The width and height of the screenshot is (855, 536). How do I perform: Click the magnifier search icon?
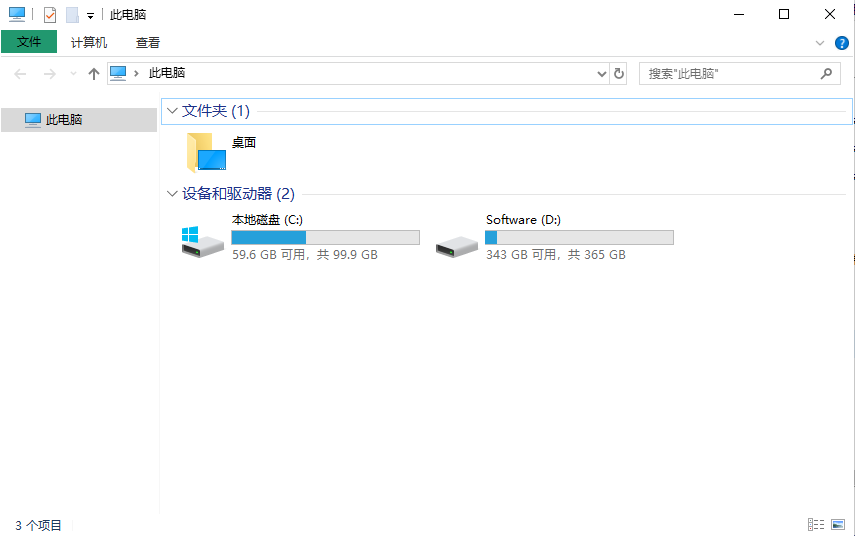(x=826, y=74)
